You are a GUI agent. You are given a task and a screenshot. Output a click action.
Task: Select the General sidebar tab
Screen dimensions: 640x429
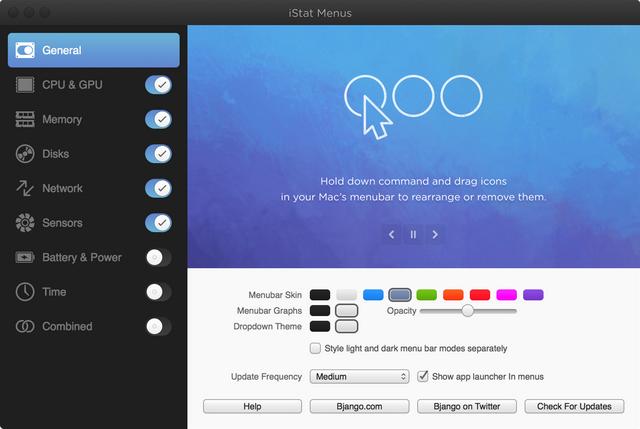94,50
